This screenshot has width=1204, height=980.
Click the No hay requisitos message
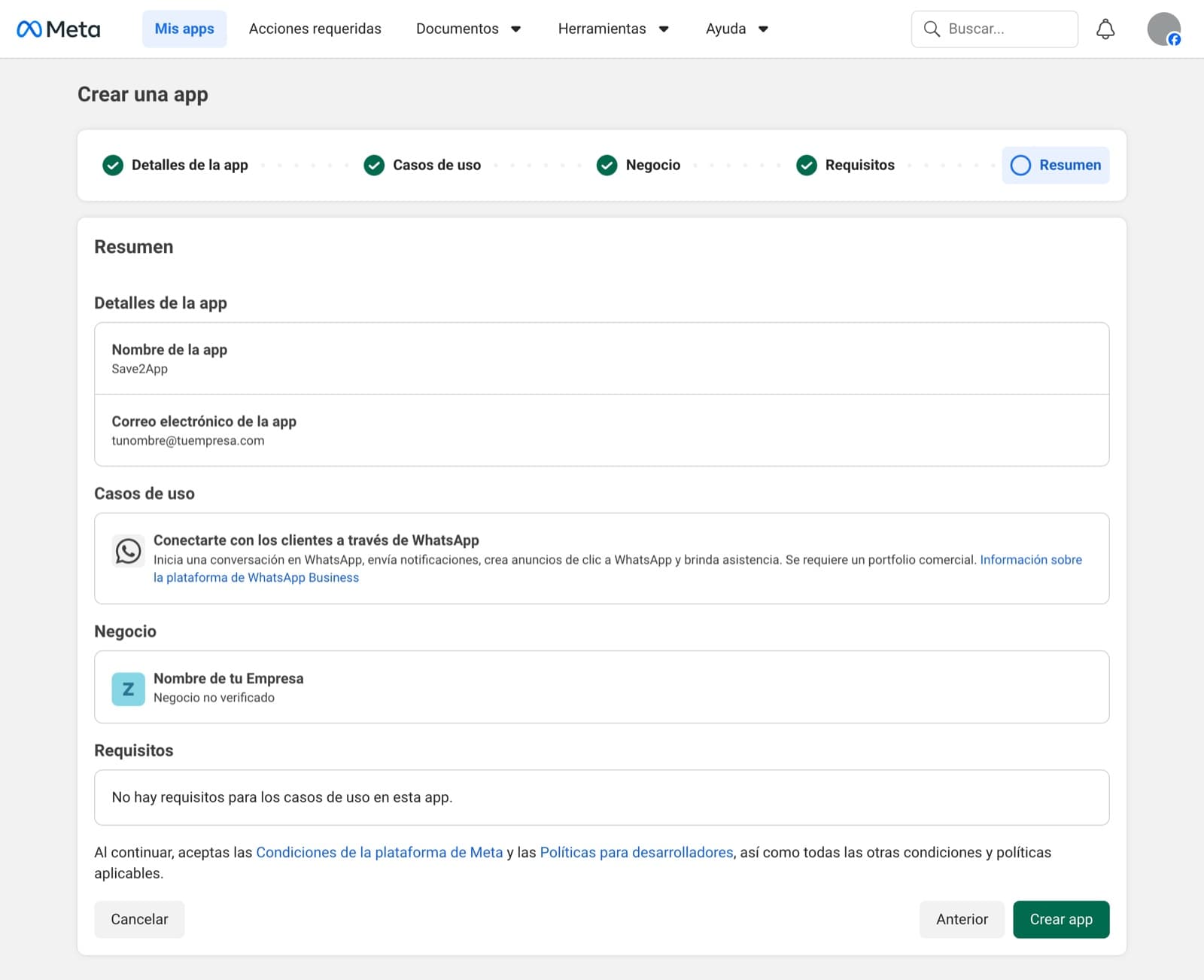click(x=282, y=797)
